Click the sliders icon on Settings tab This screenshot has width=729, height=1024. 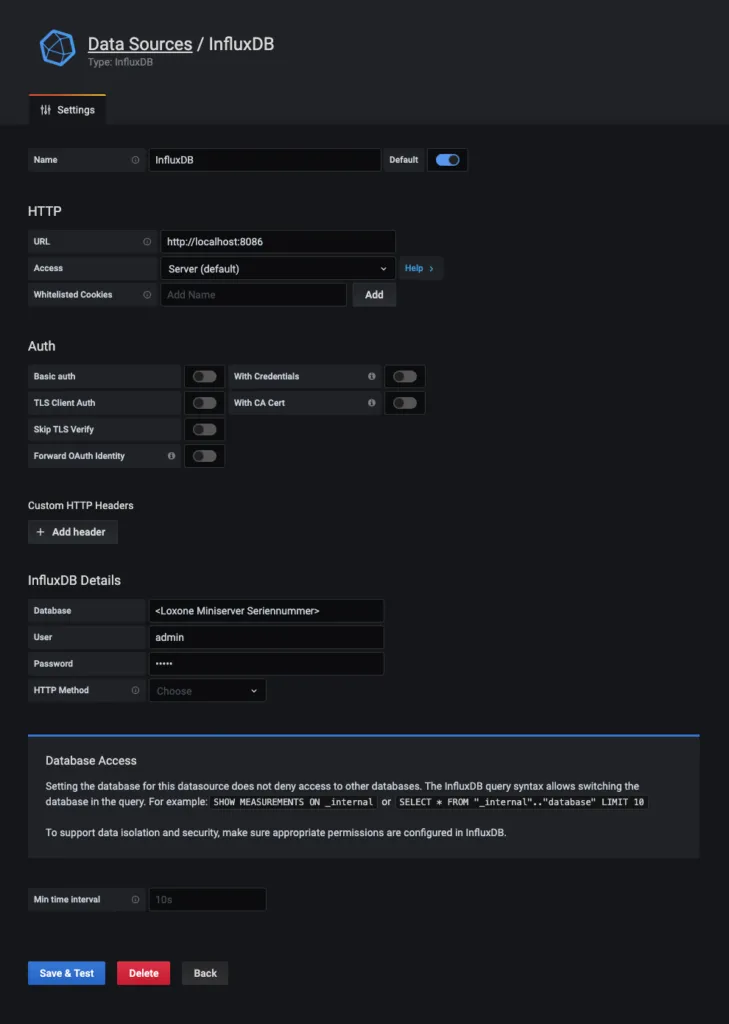(45, 110)
